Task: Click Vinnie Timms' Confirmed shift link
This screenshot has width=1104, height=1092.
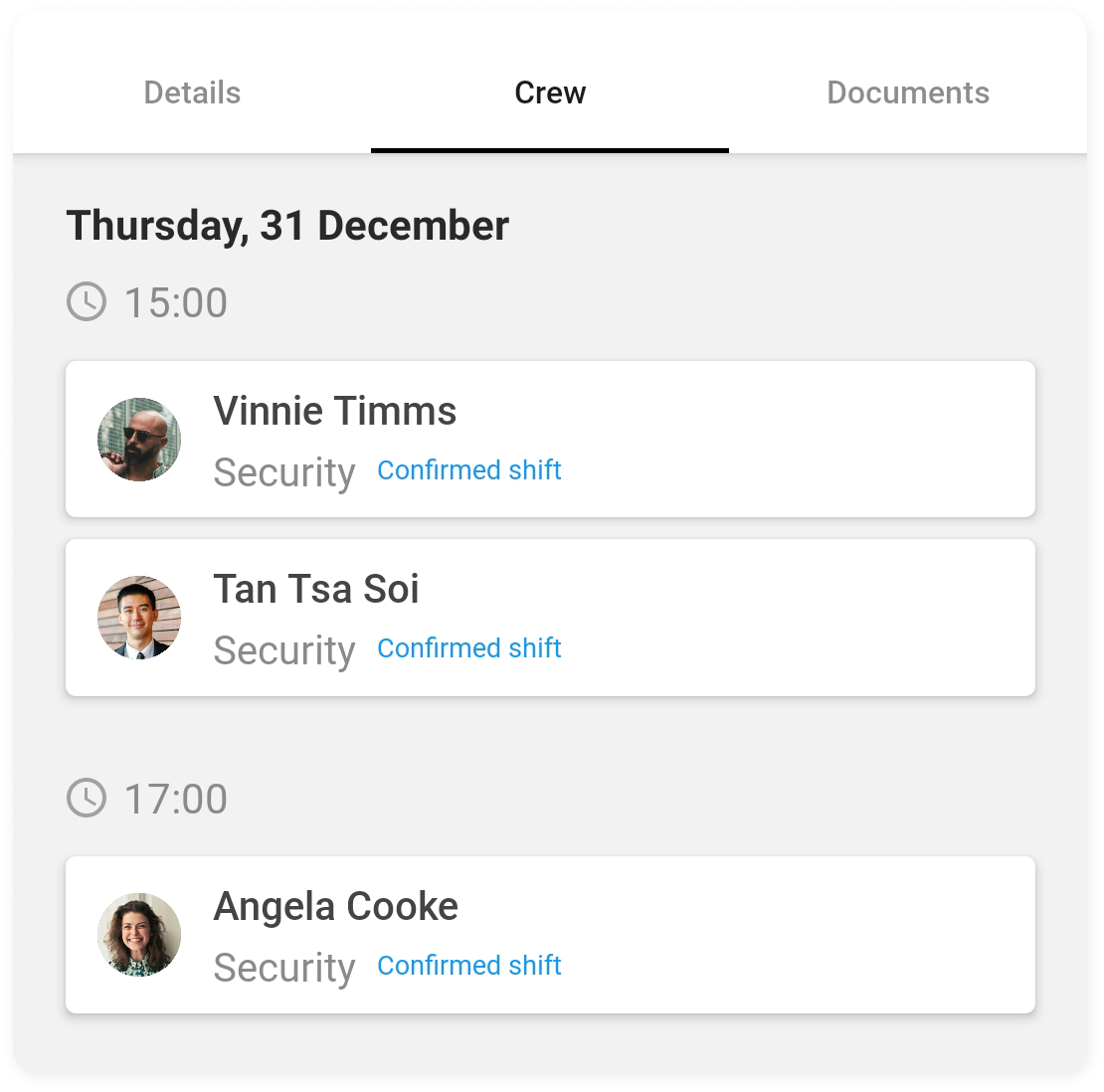Action: [x=469, y=470]
